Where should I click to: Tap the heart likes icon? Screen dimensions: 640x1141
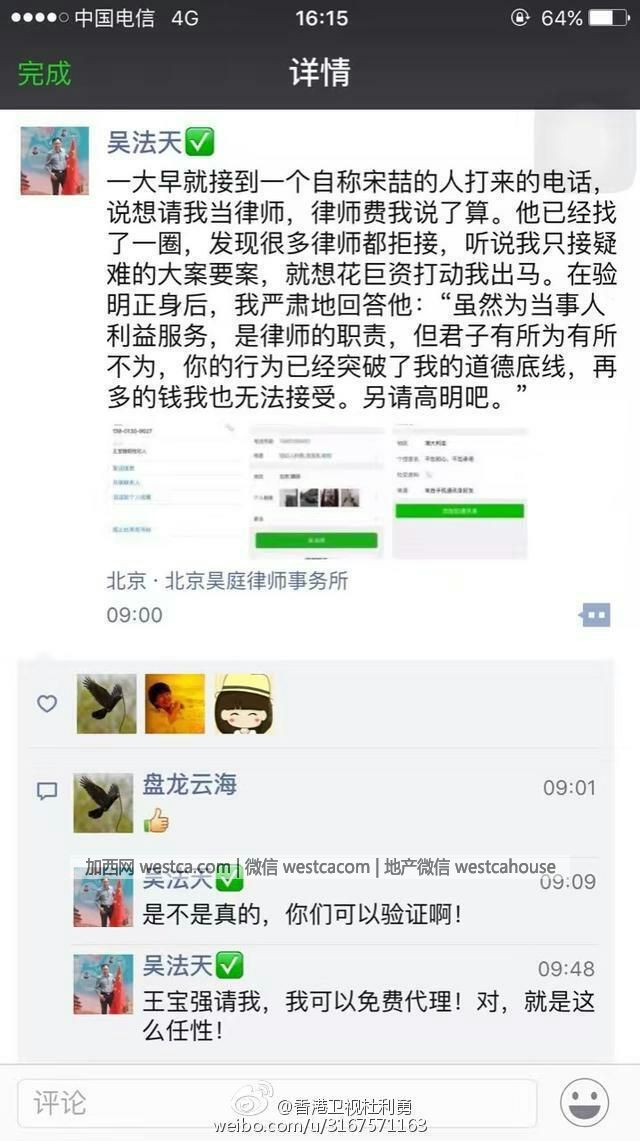click(x=47, y=704)
